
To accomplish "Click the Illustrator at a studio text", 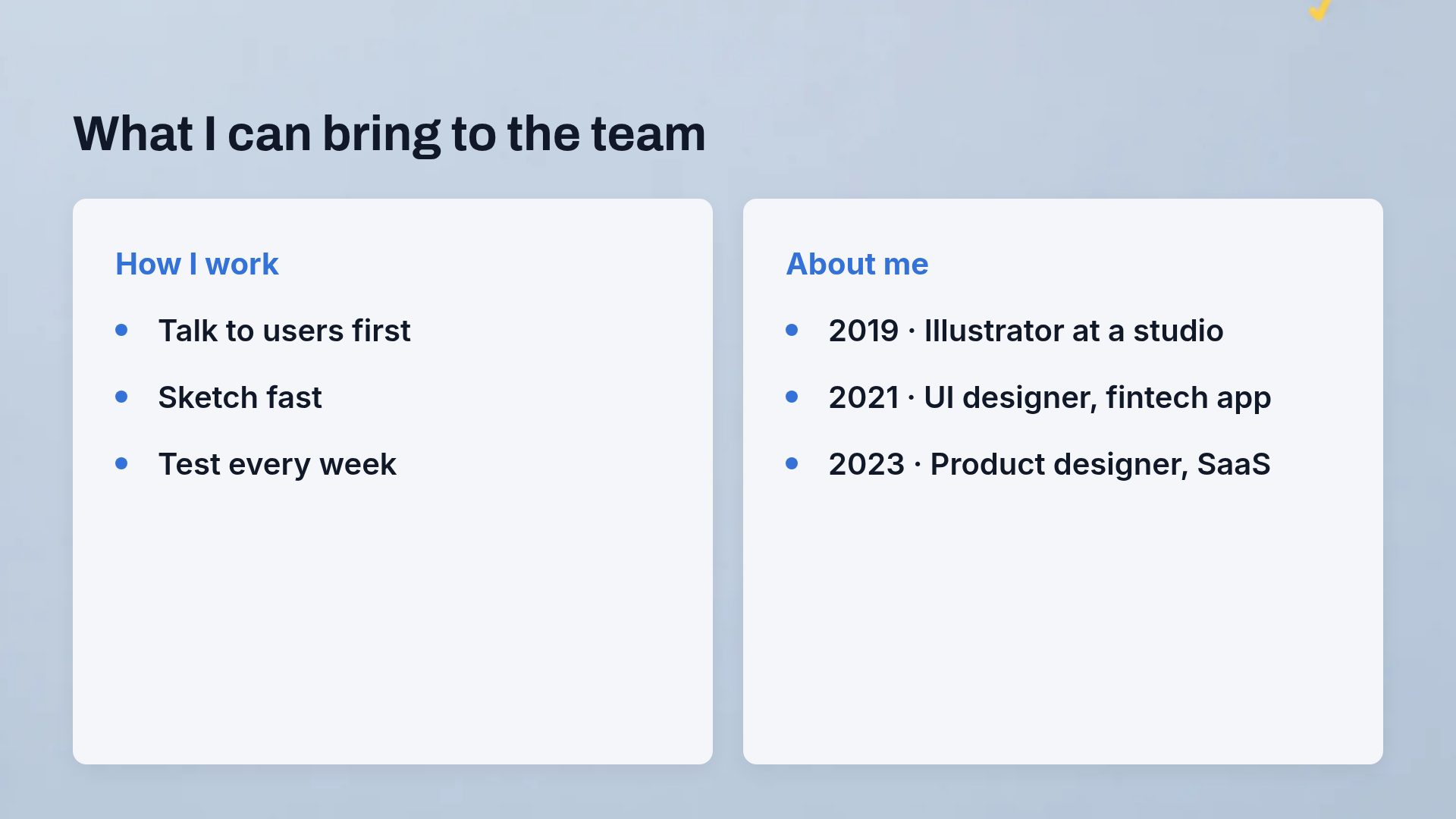I will 1073,331.
